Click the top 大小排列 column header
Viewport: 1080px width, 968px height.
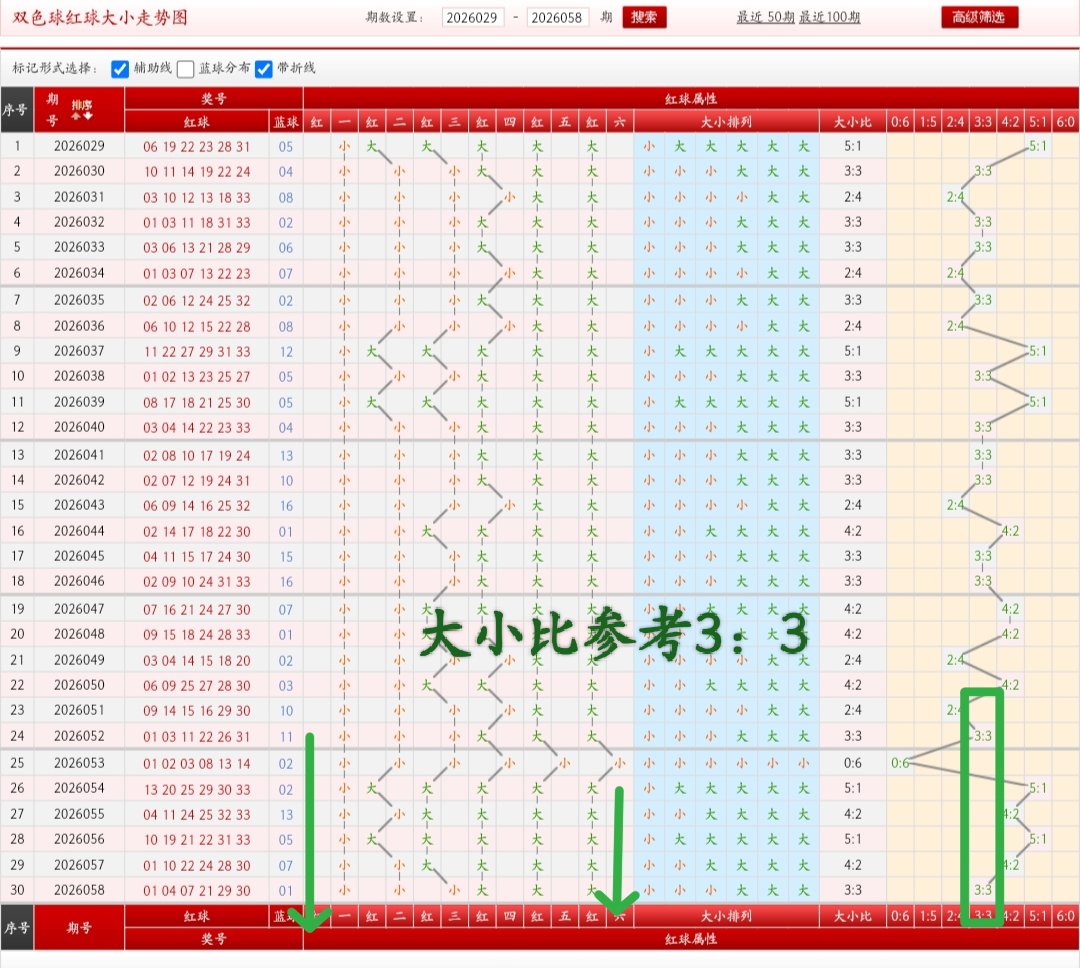727,122
